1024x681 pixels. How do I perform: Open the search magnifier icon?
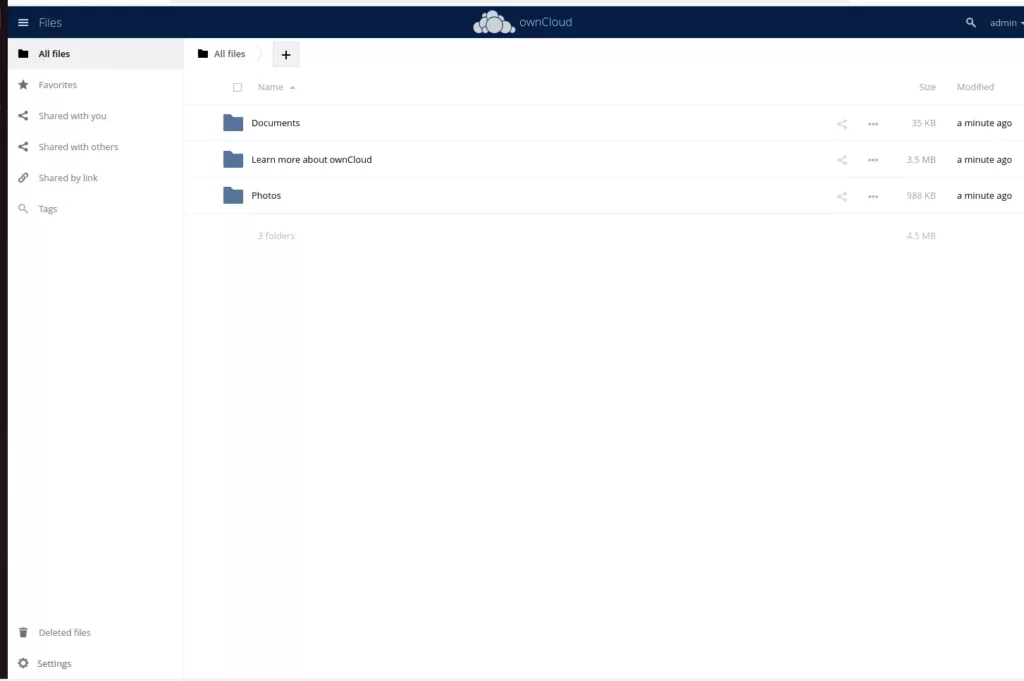click(x=970, y=23)
